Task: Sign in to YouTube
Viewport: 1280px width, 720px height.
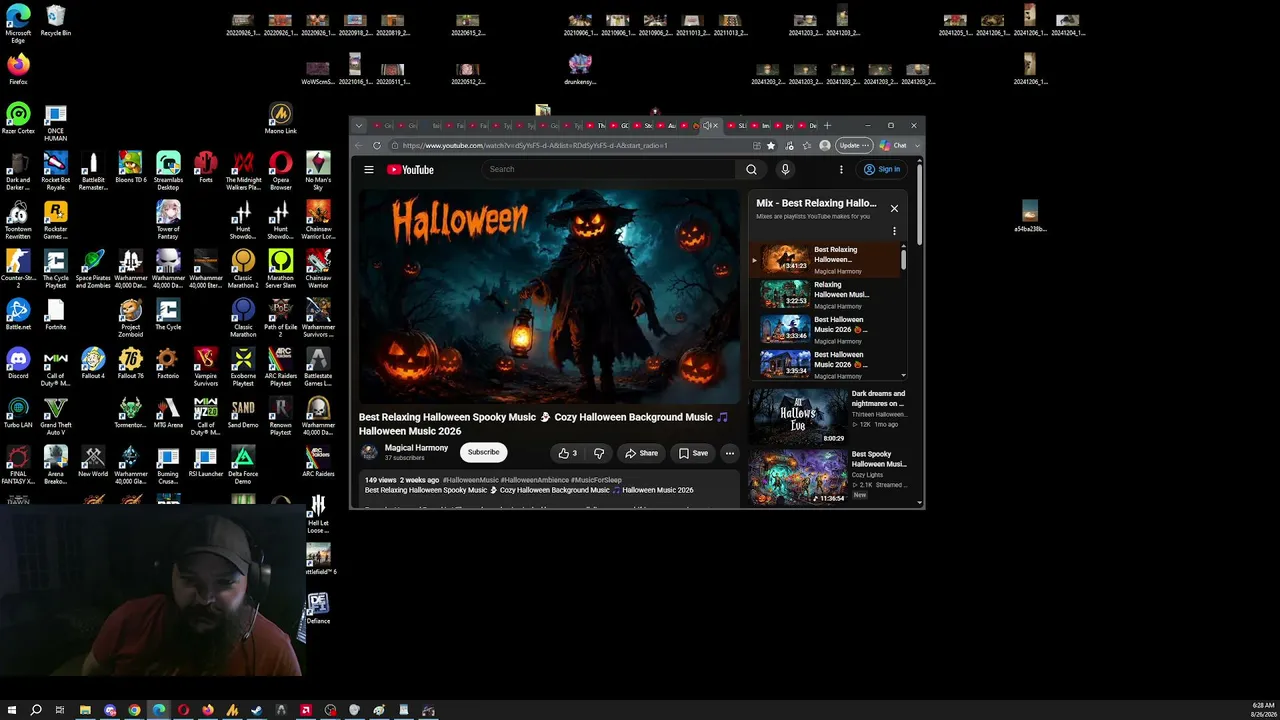Action: (x=883, y=170)
